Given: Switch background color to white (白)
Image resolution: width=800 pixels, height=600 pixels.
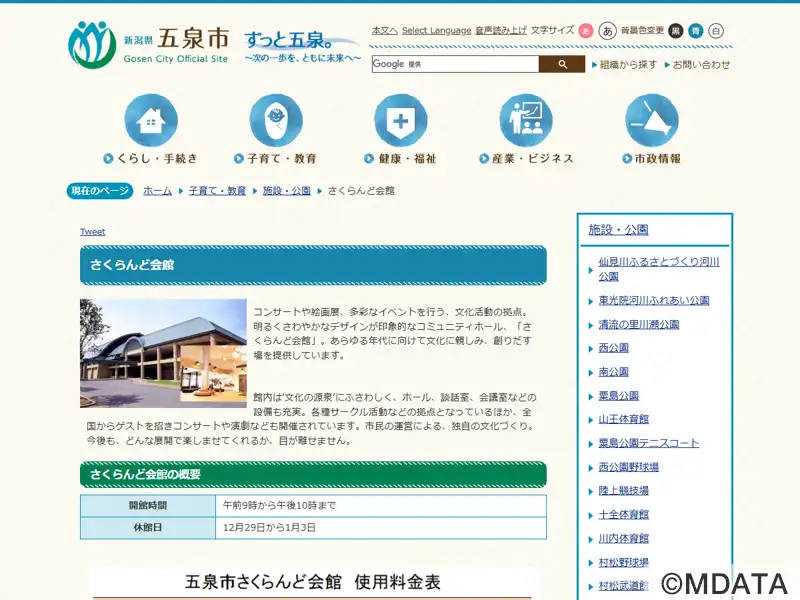Looking at the screenshot, I should 716,31.
